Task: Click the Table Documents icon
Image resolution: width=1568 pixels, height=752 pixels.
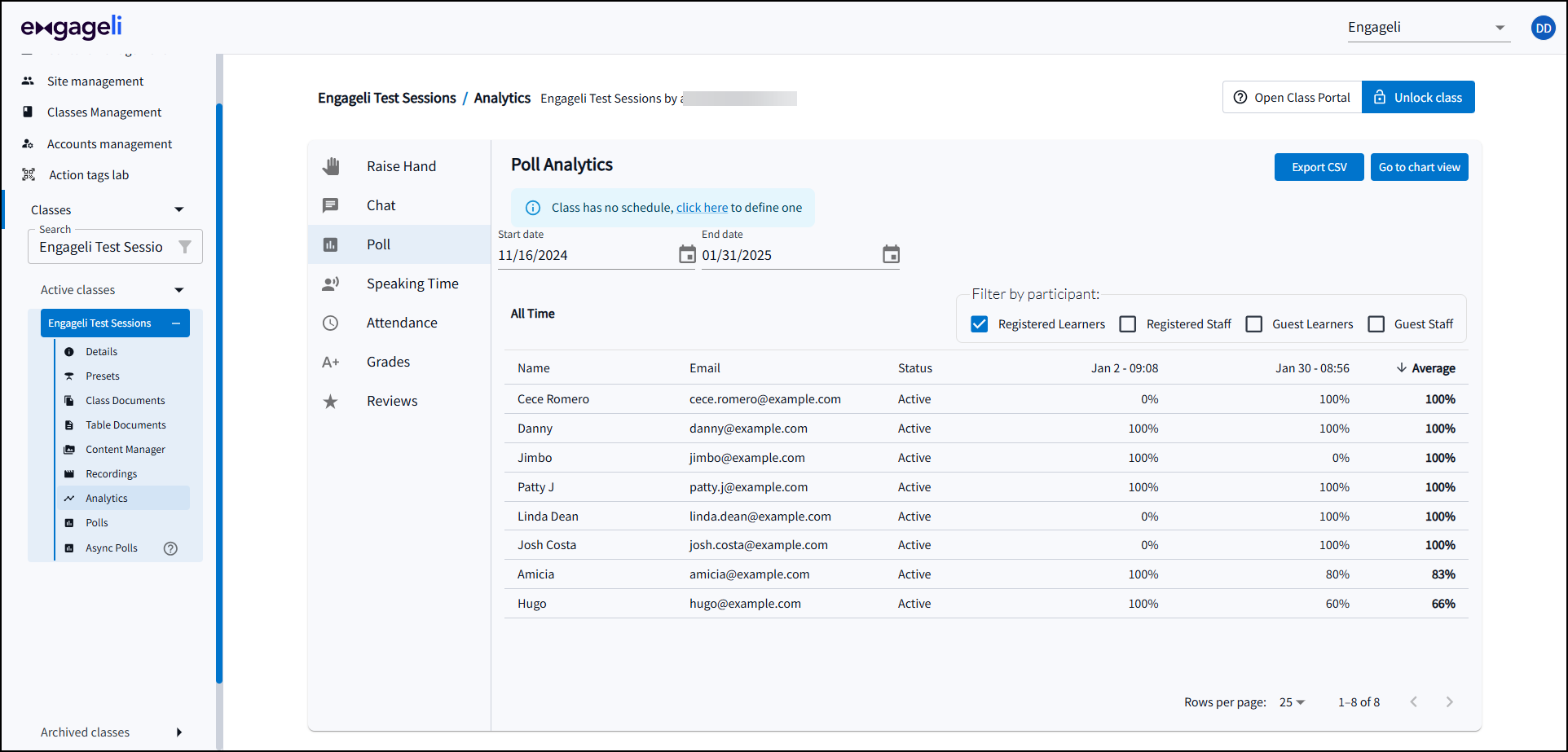Action: point(69,425)
